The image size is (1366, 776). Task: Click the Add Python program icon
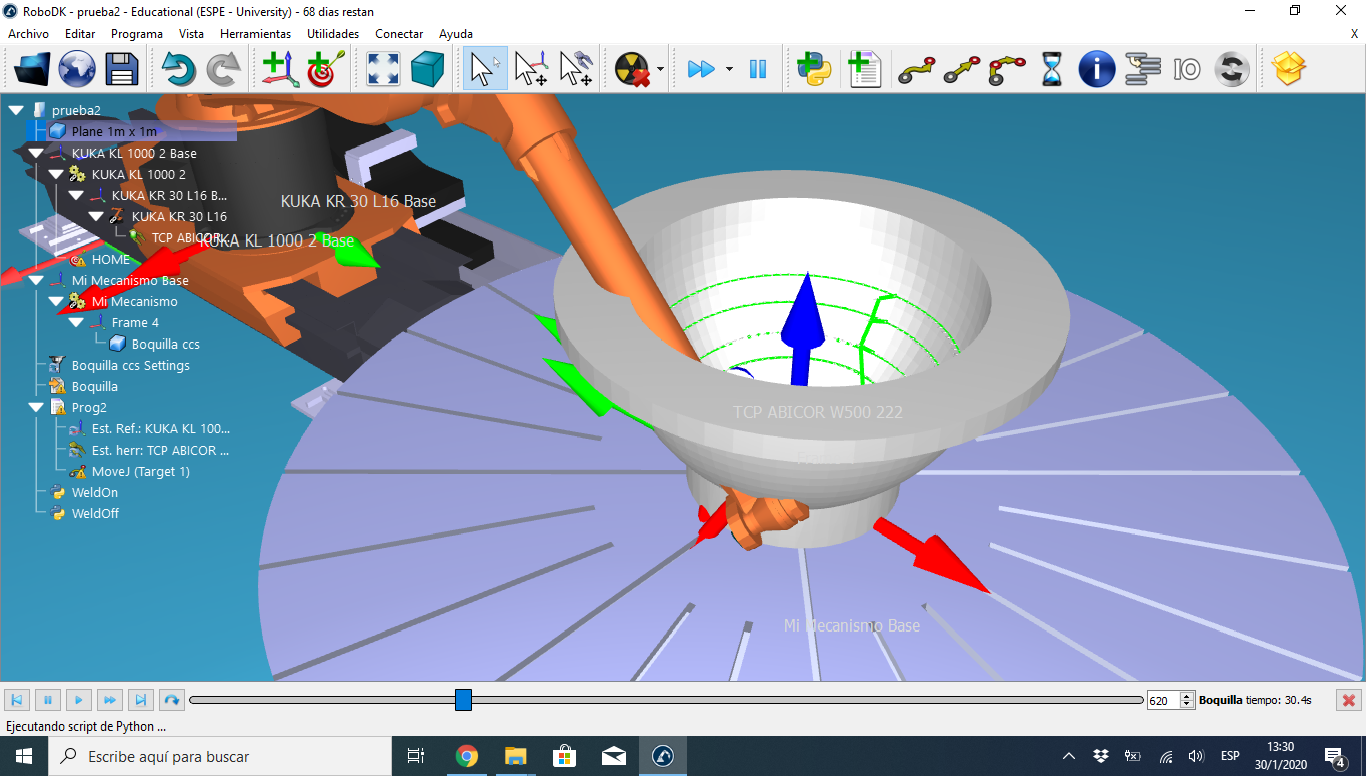tap(814, 70)
